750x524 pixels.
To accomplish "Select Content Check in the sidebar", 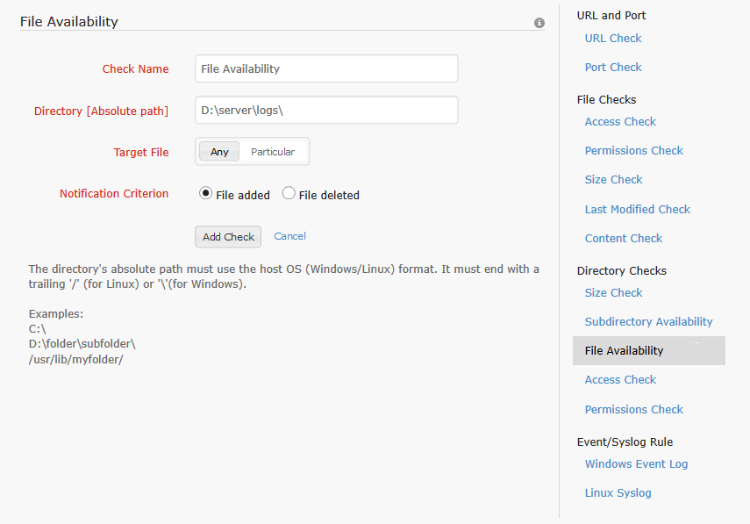I will (623, 238).
